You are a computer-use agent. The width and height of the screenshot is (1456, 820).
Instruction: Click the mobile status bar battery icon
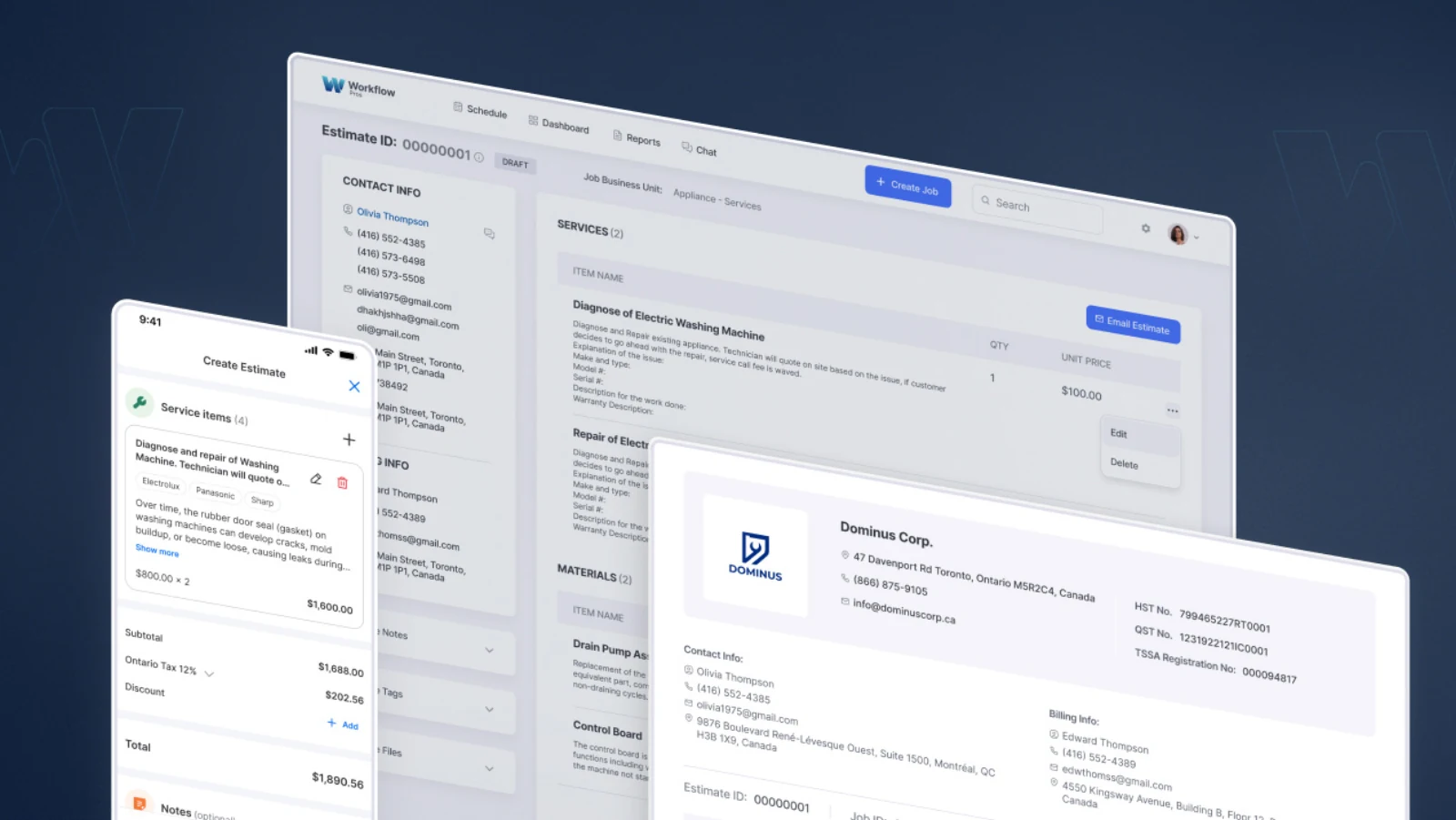point(347,355)
